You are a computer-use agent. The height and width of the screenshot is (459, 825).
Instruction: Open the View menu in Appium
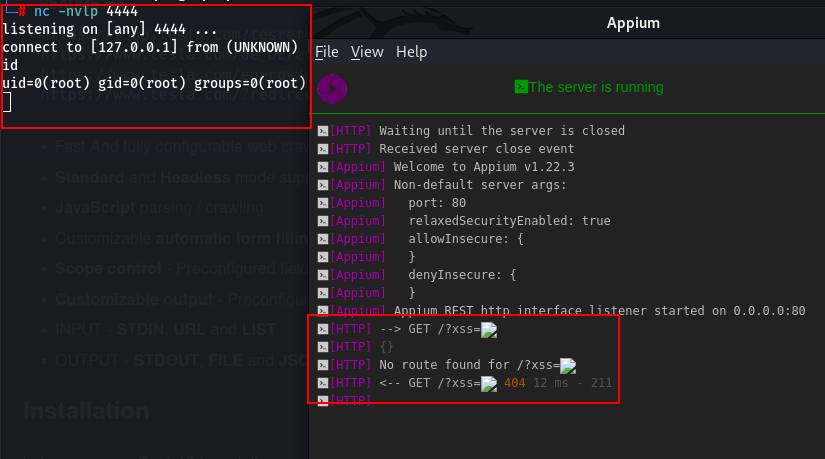tap(367, 52)
